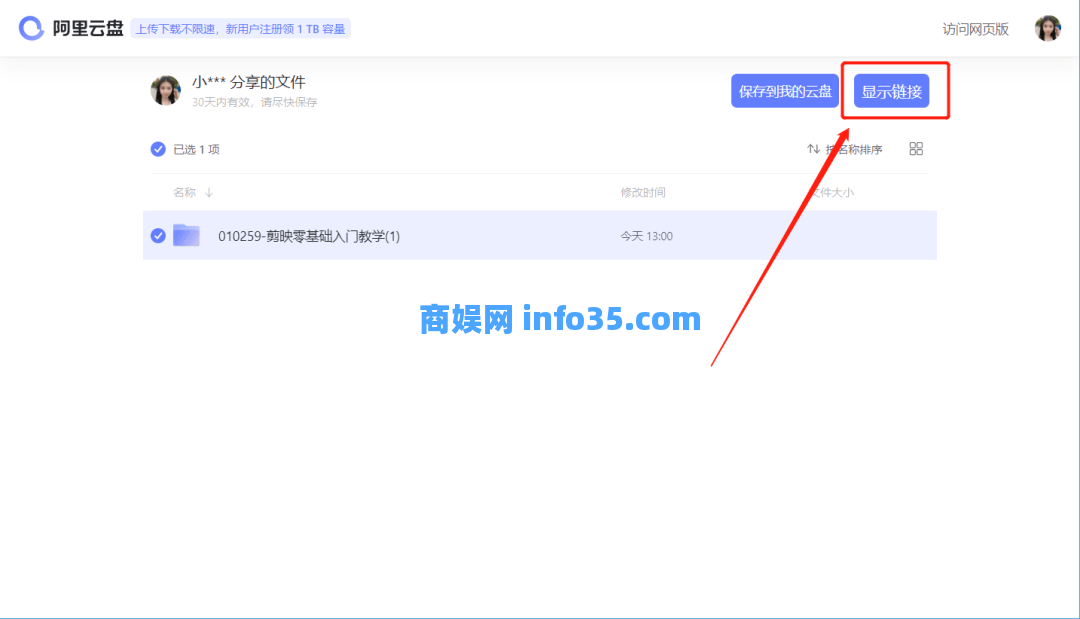Click the 今天 13:00 modified time cell

pos(646,236)
